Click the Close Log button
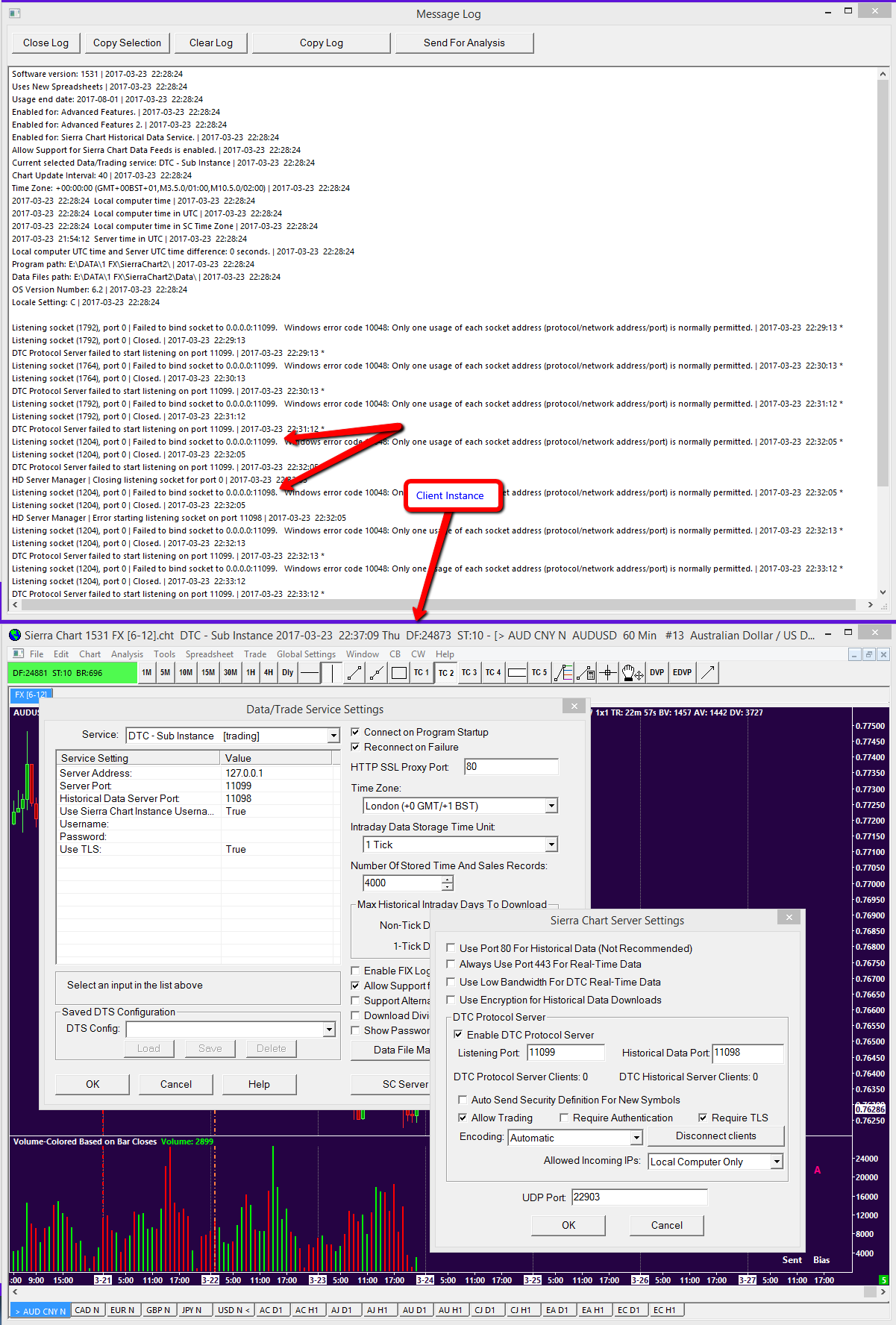 pos(46,43)
